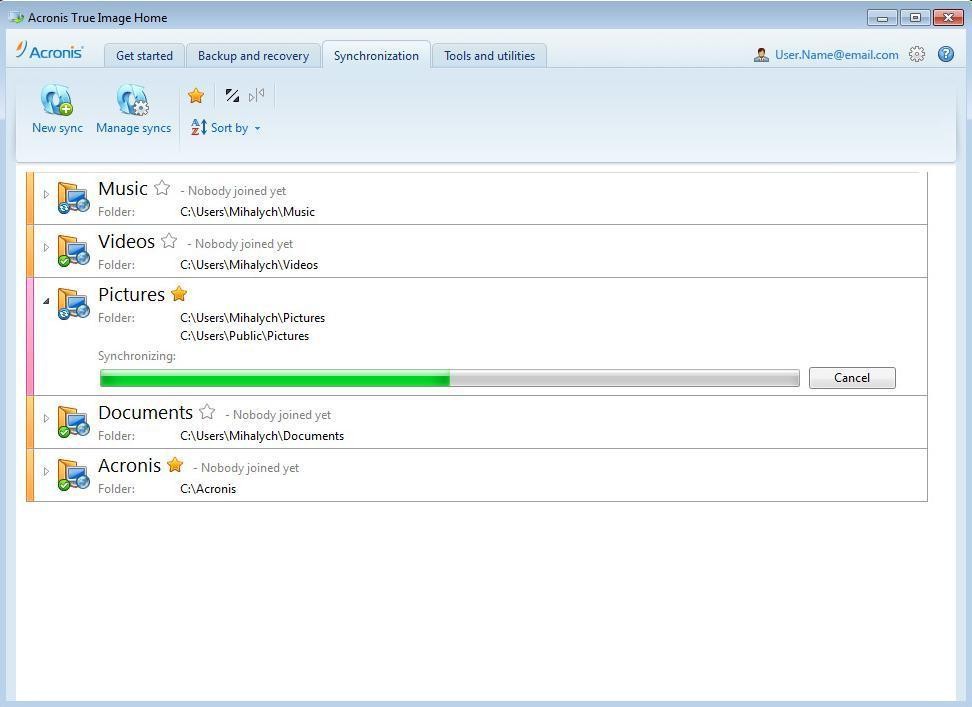This screenshot has height=707, width=972.
Task: Click the favorites star filter in toolbar
Action: [196, 95]
